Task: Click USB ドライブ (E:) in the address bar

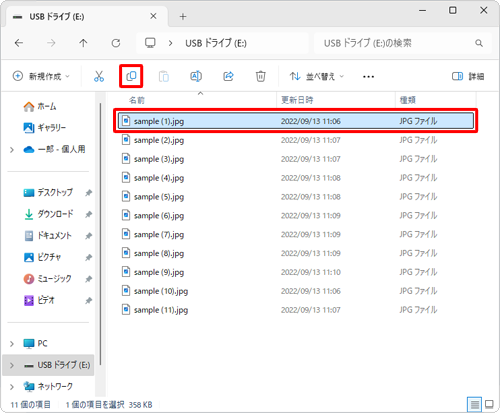Action: tap(216, 43)
